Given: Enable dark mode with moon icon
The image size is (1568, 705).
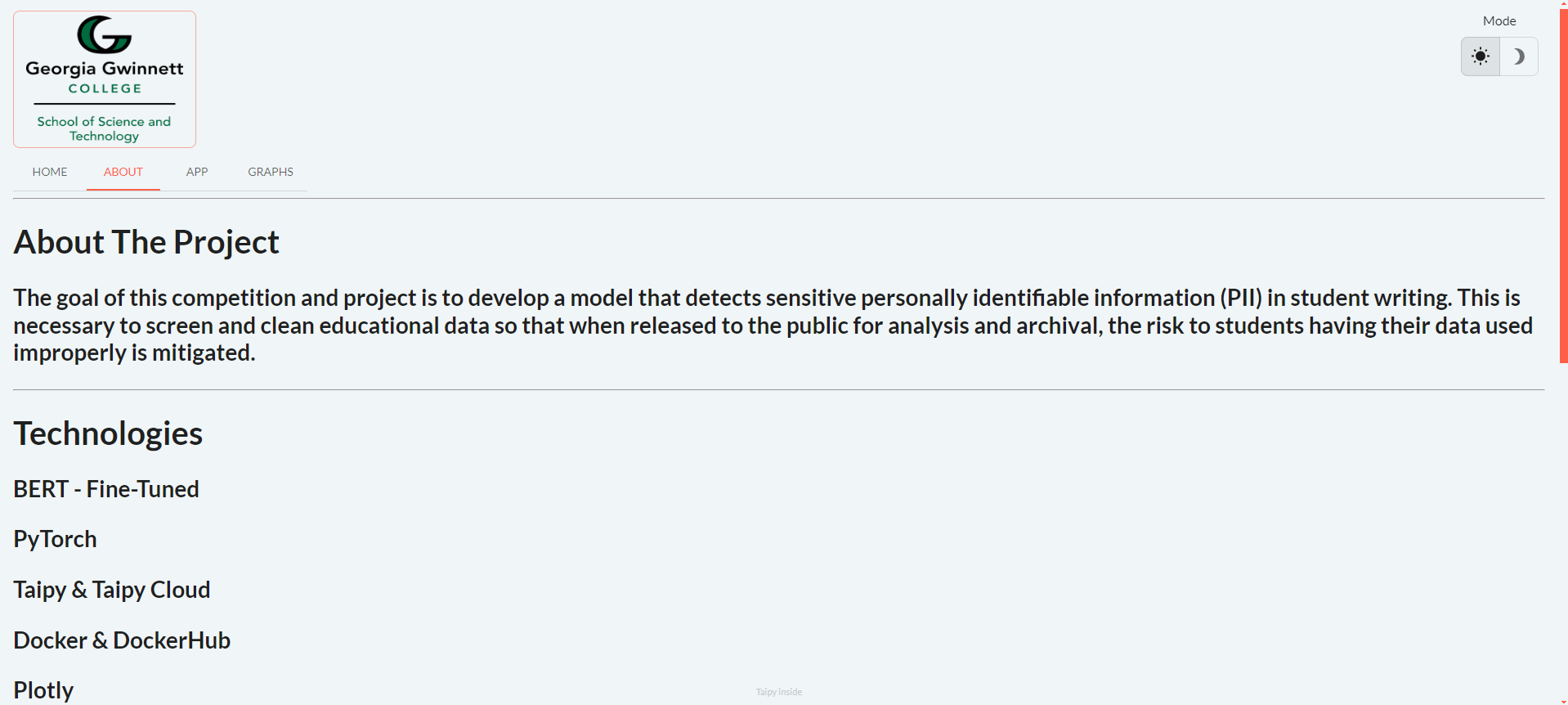Looking at the screenshot, I should (x=1519, y=56).
